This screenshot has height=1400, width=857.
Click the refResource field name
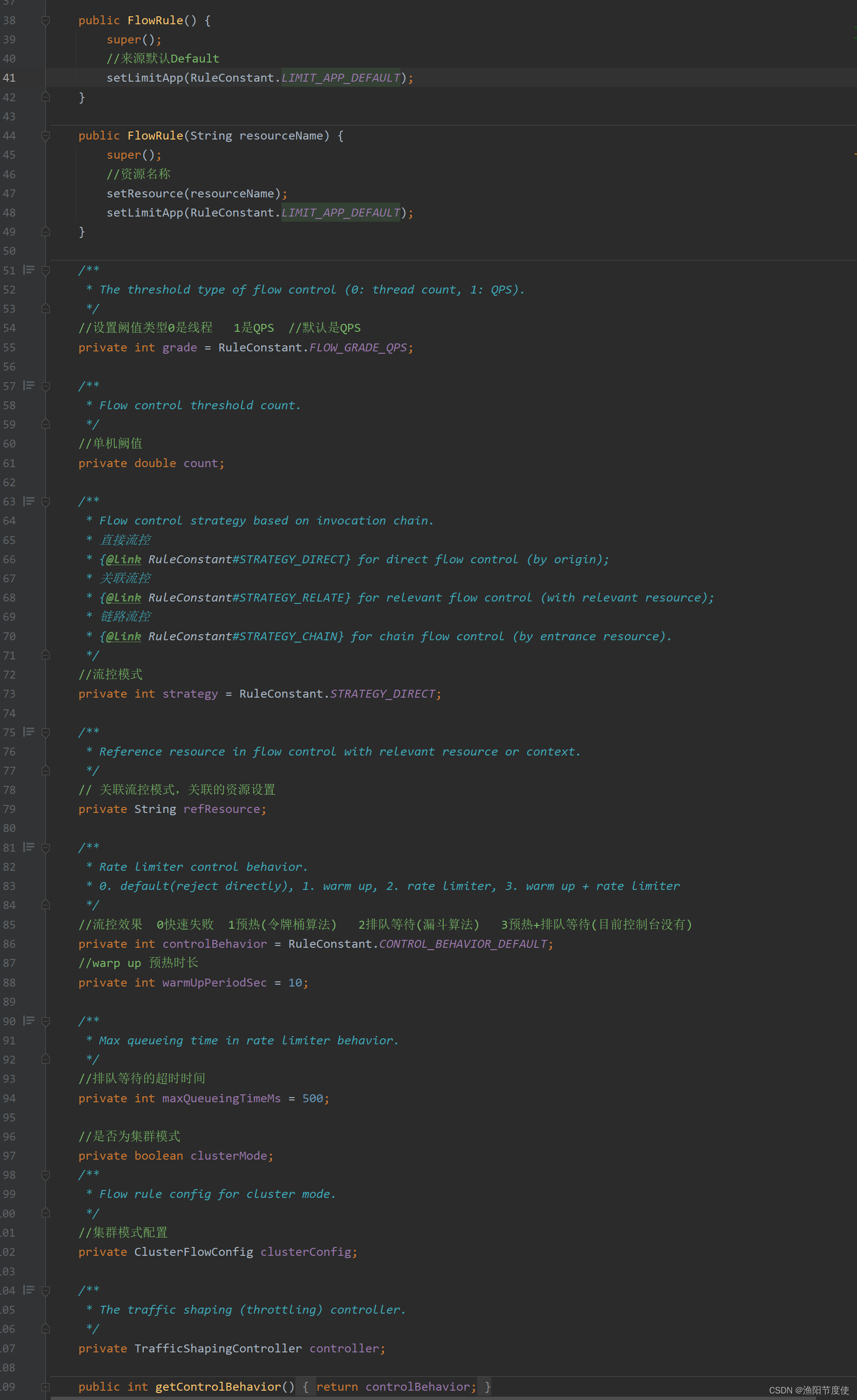[222, 809]
